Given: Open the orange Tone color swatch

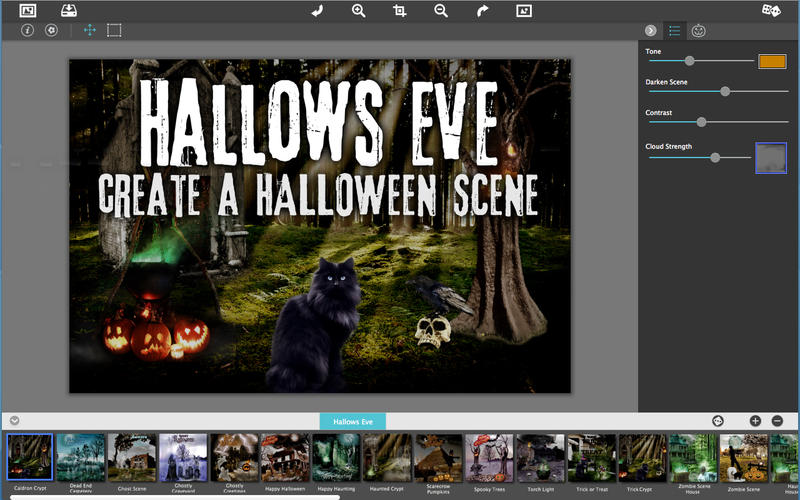Looking at the screenshot, I should pyautogui.click(x=772, y=61).
